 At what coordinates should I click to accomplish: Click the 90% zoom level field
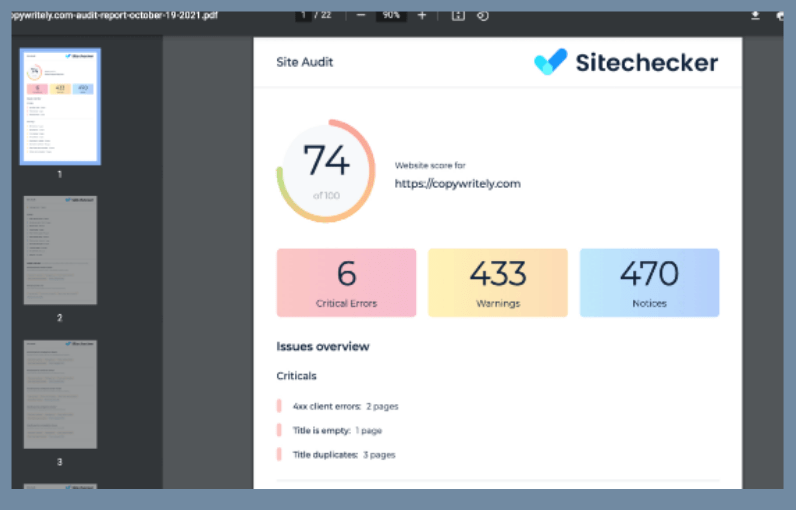[x=390, y=15]
